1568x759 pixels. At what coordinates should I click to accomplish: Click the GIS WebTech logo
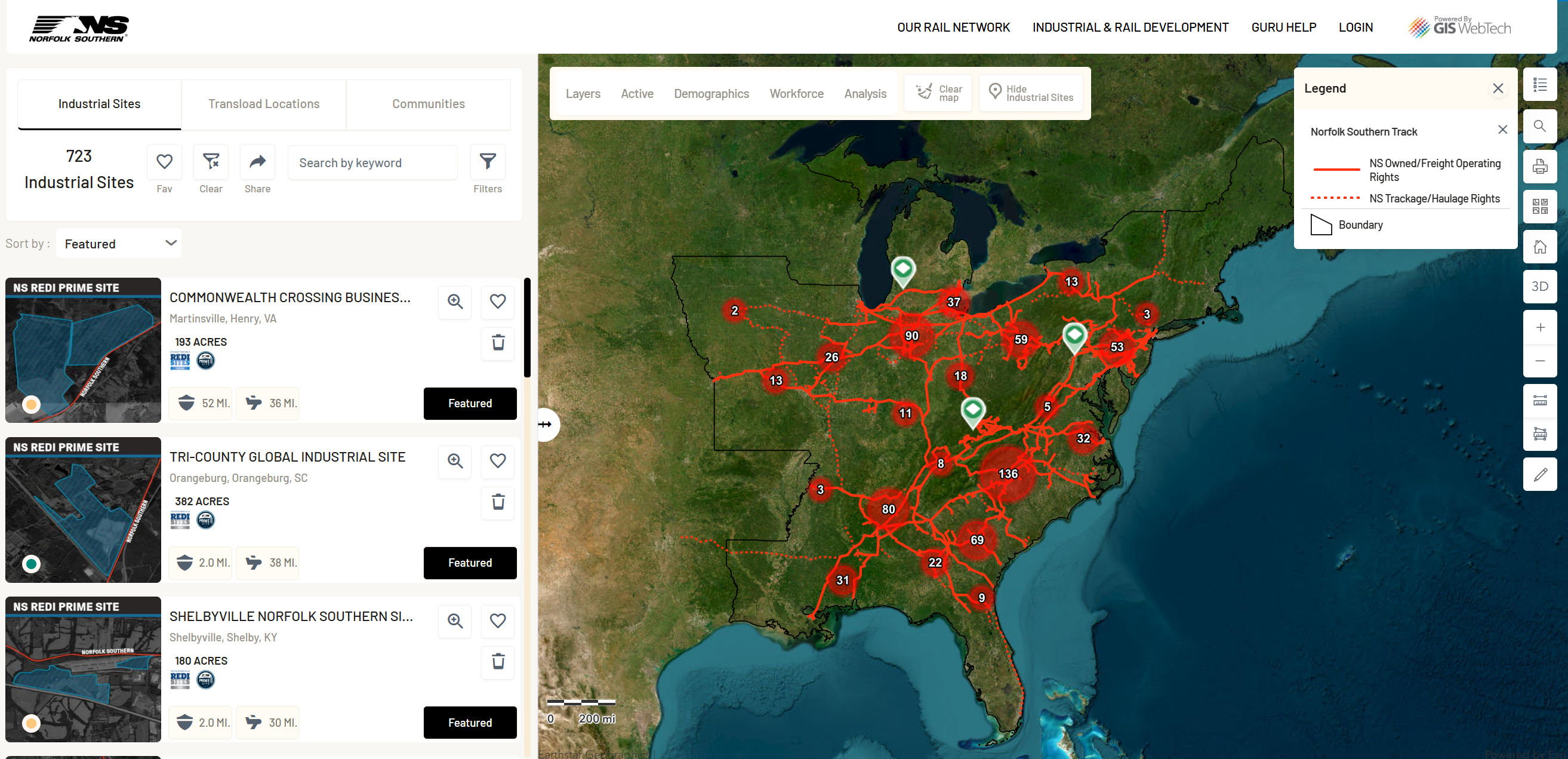tap(1459, 27)
